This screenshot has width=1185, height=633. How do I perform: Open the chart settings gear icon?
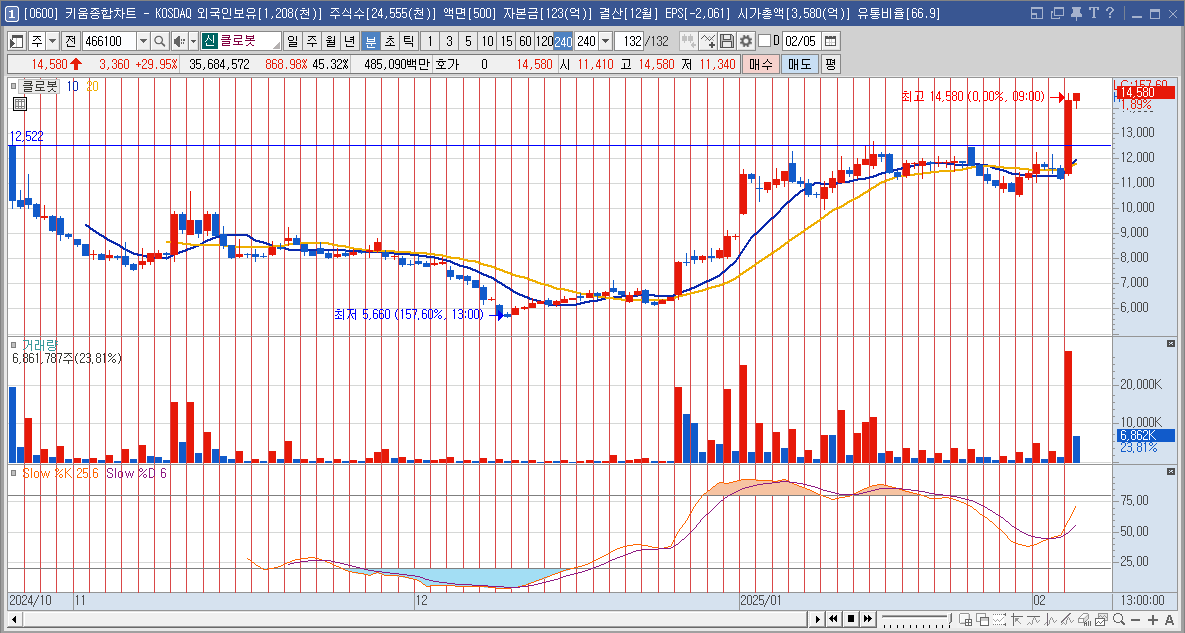pos(746,42)
